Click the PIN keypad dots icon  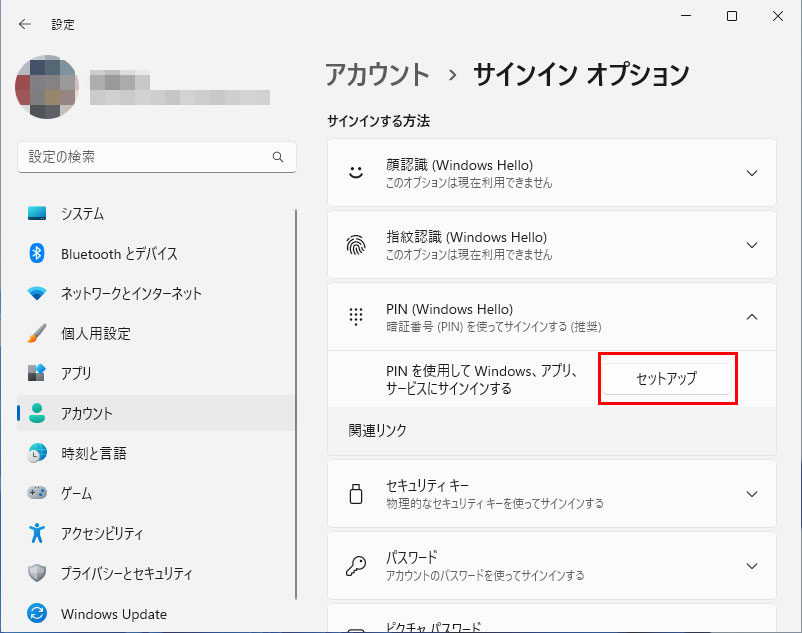[x=356, y=317]
